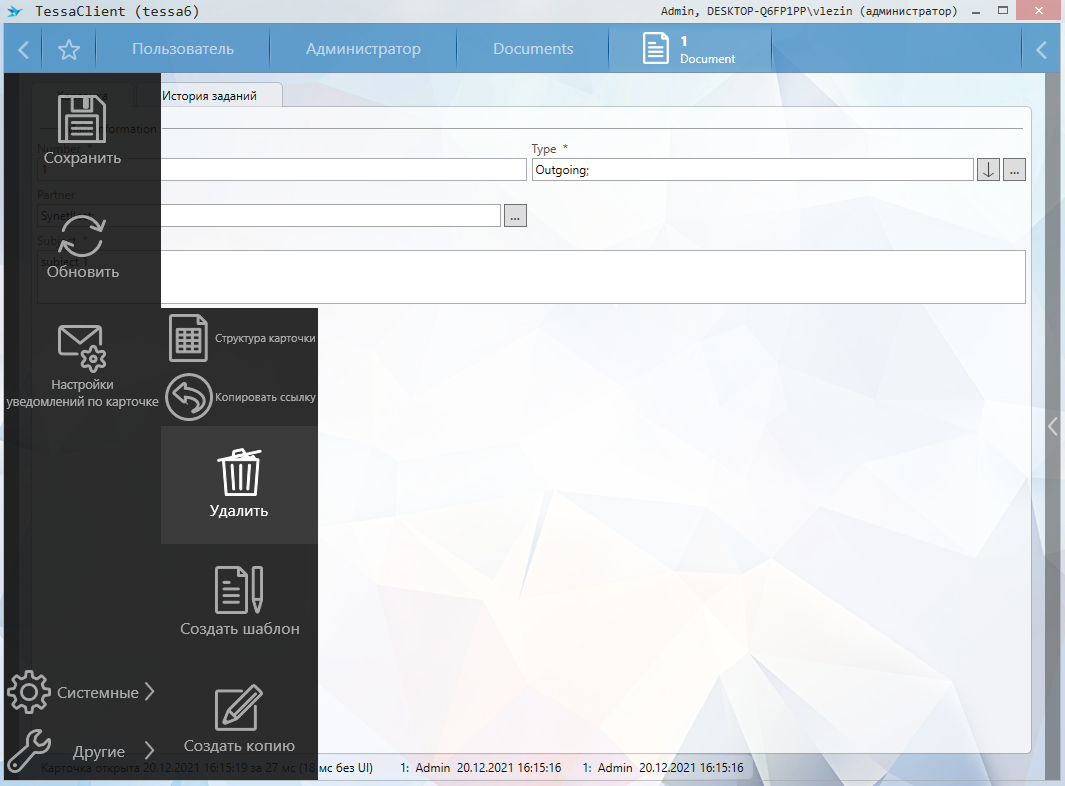
Task: Switch to the Documents workspace tab
Action: (x=533, y=49)
